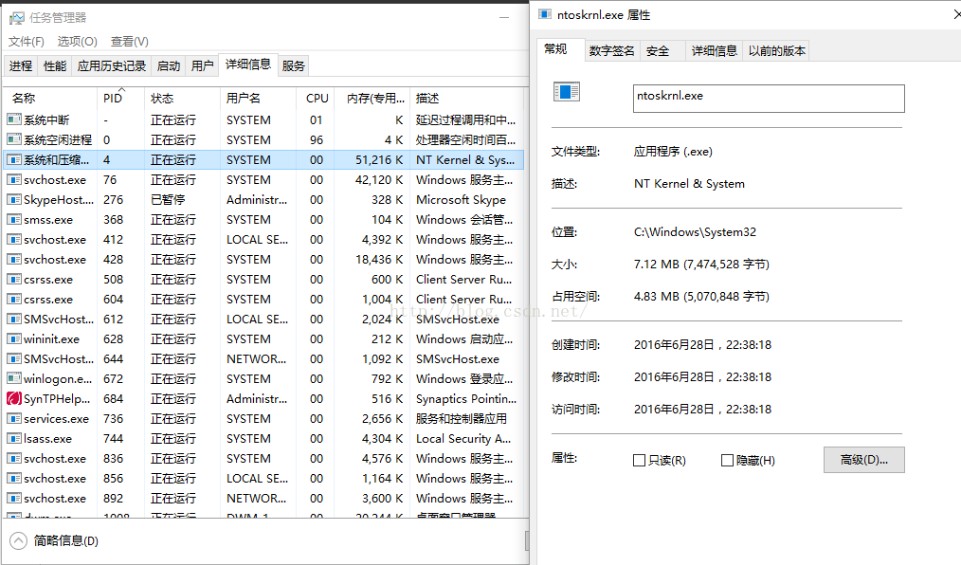Enable the 只读(R) read-only checkbox
The width and height of the screenshot is (961, 565).
639,460
